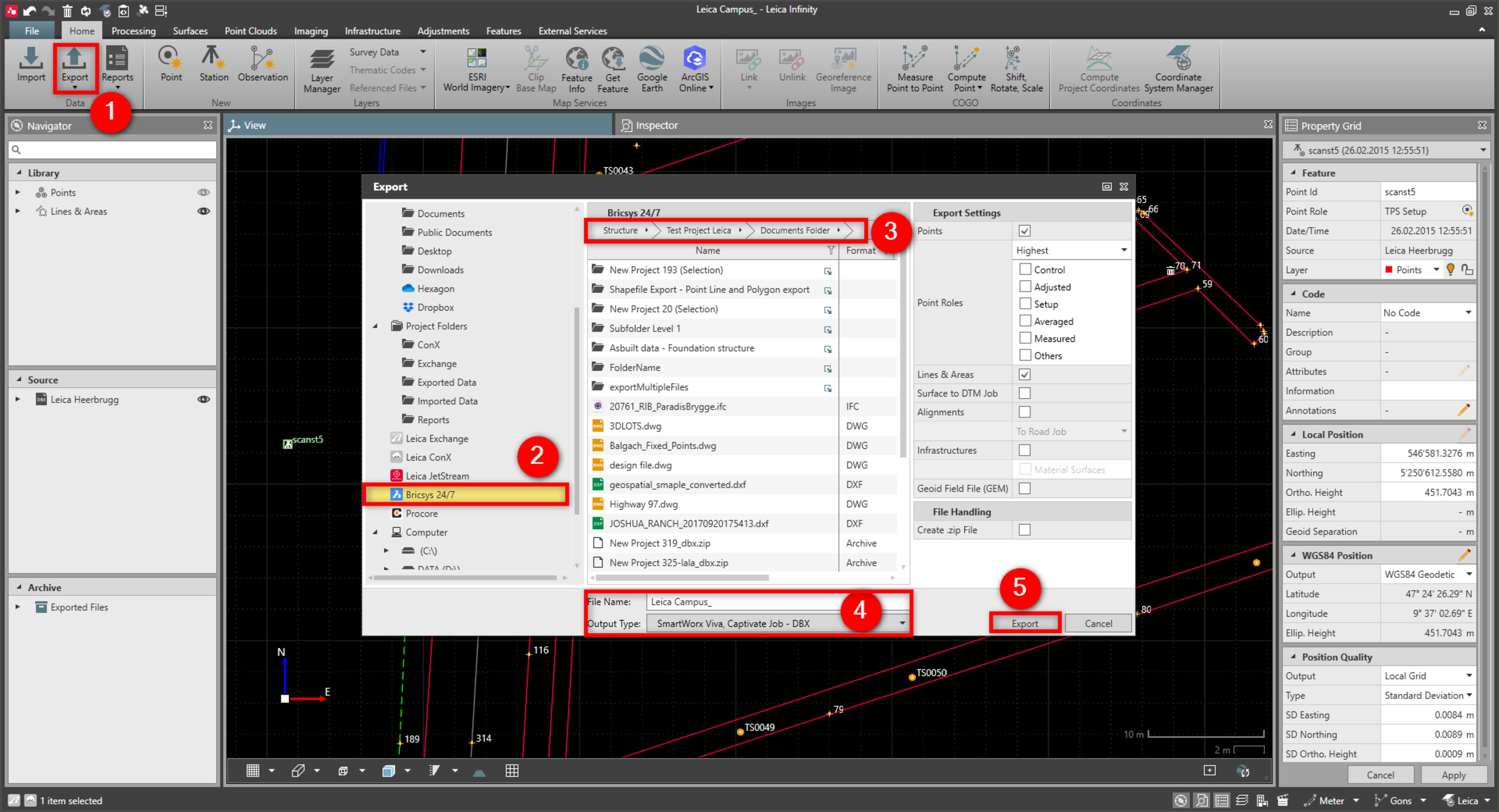Open the Point Clouds ribbon tab

tap(250, 31)
